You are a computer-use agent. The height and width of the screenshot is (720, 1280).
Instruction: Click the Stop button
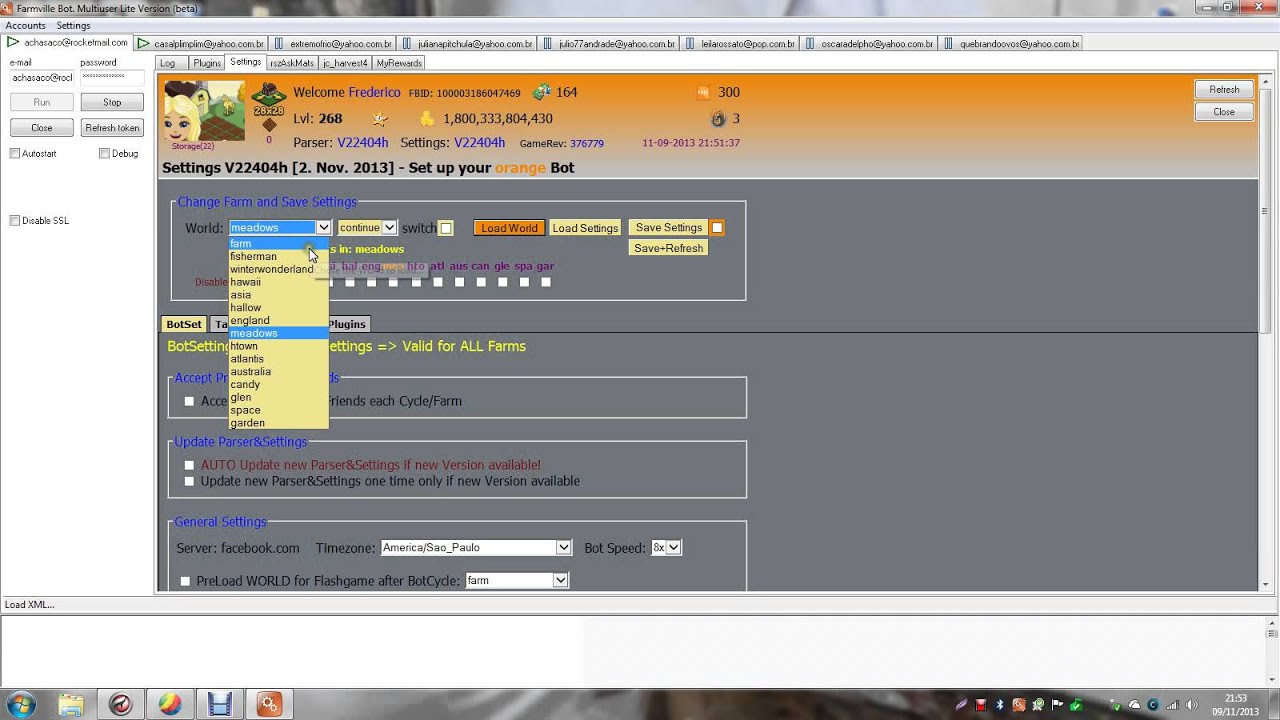tap(112, 102)
